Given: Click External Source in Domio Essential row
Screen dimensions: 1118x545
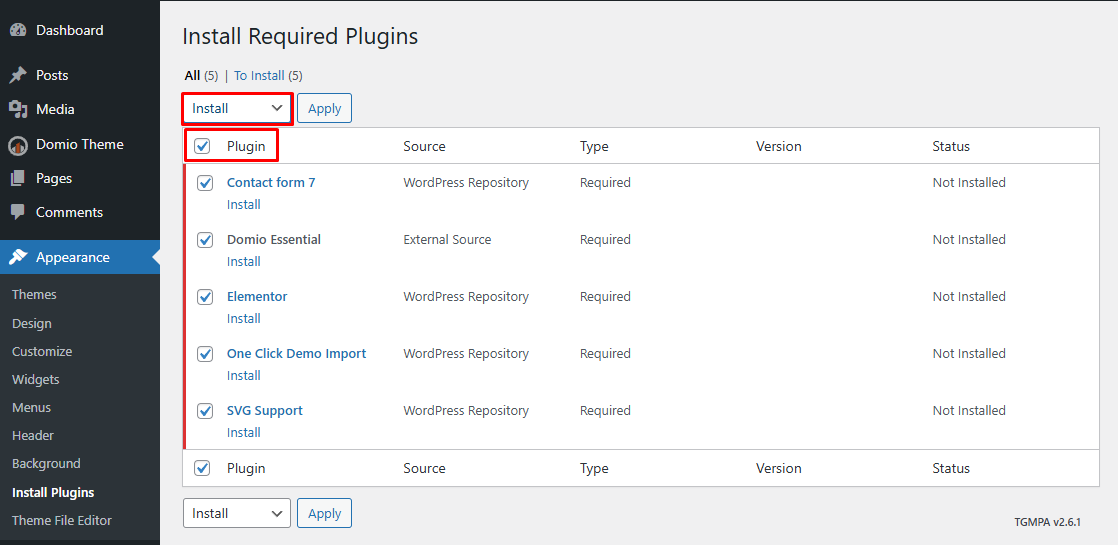Looking at the screenshot, I should [447, 240].
